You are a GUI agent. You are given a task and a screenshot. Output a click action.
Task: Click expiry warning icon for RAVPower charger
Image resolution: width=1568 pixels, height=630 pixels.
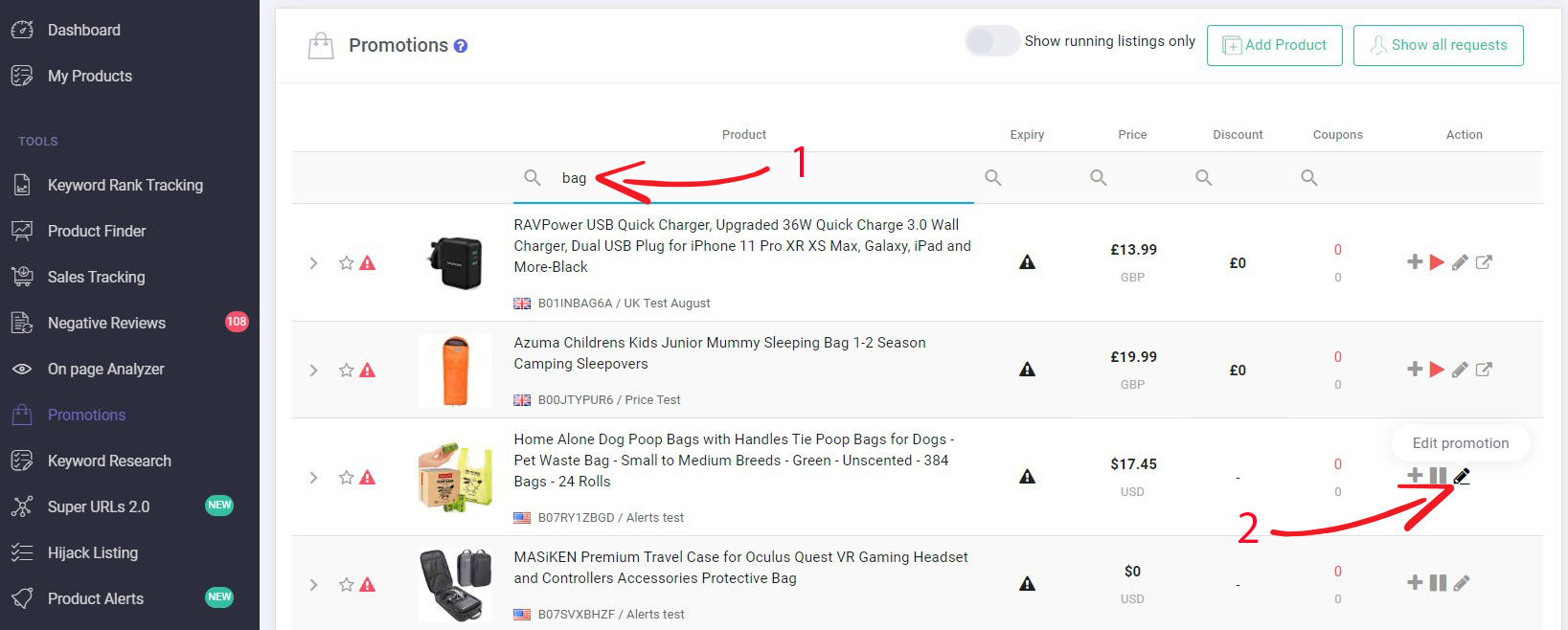coord(1027,262)
